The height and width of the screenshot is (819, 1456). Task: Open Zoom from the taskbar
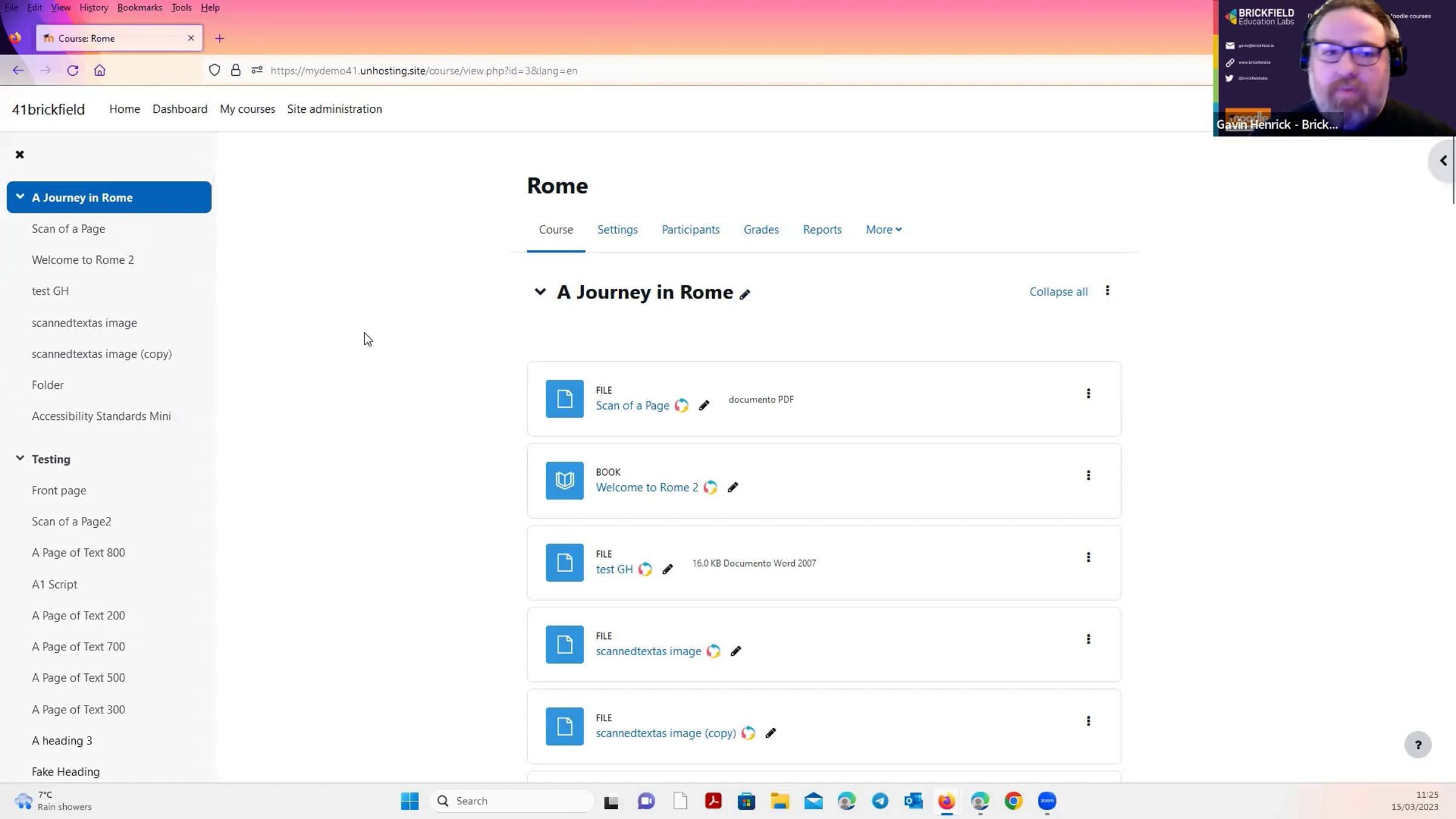coord(1047,801)
